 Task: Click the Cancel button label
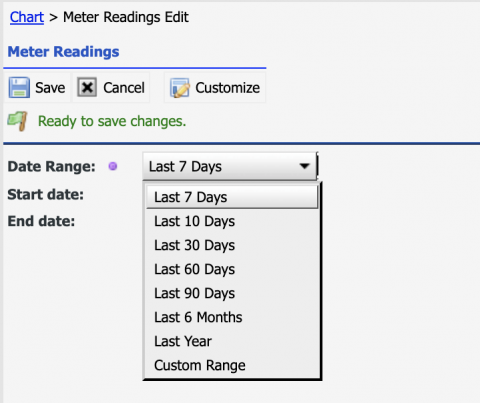click(124, 88)
